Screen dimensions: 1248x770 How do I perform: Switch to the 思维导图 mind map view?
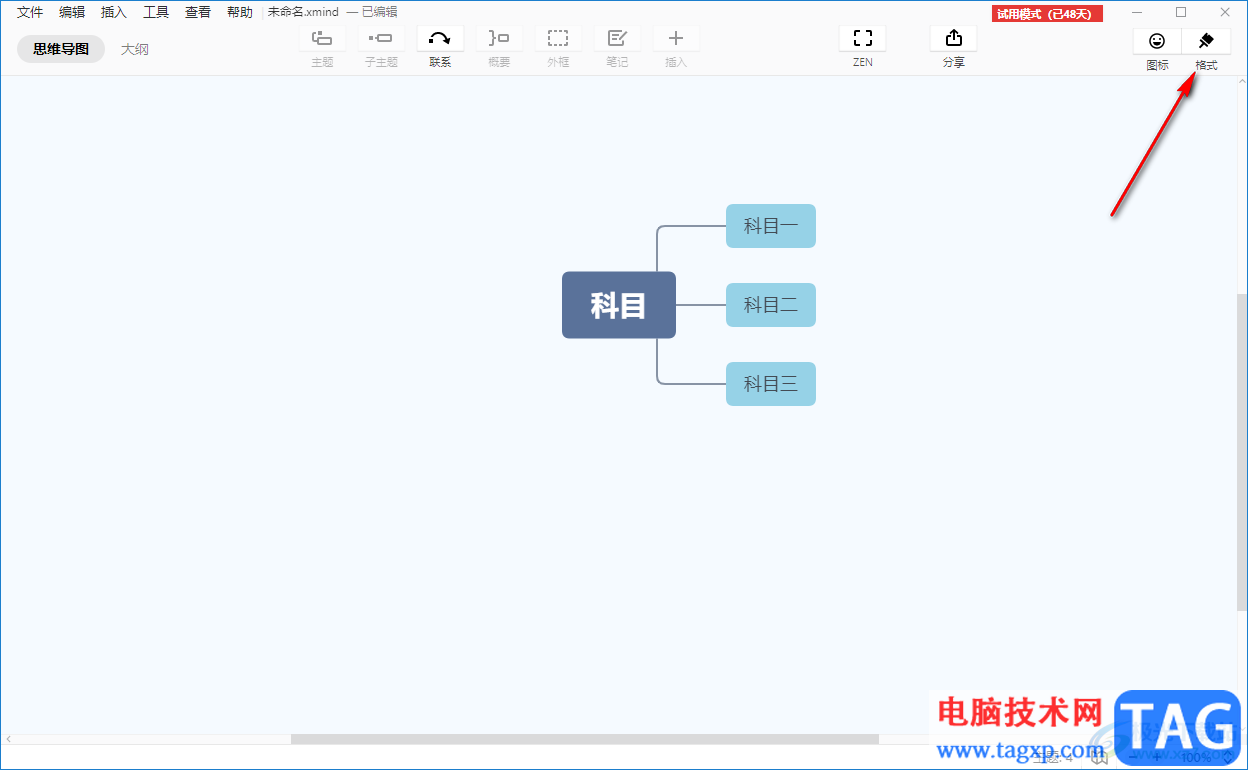[61, 49]
